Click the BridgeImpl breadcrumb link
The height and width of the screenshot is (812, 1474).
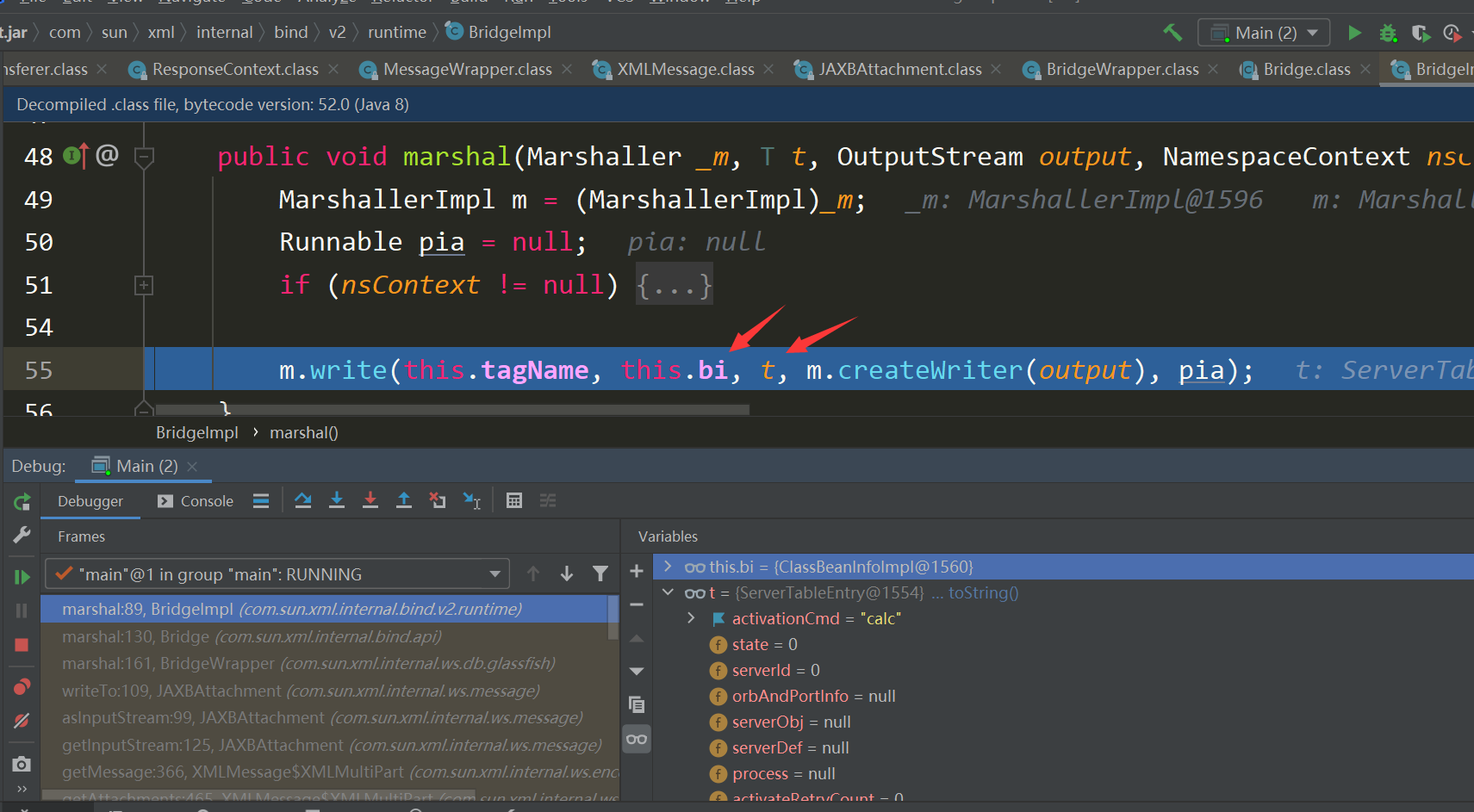(196, 432)
